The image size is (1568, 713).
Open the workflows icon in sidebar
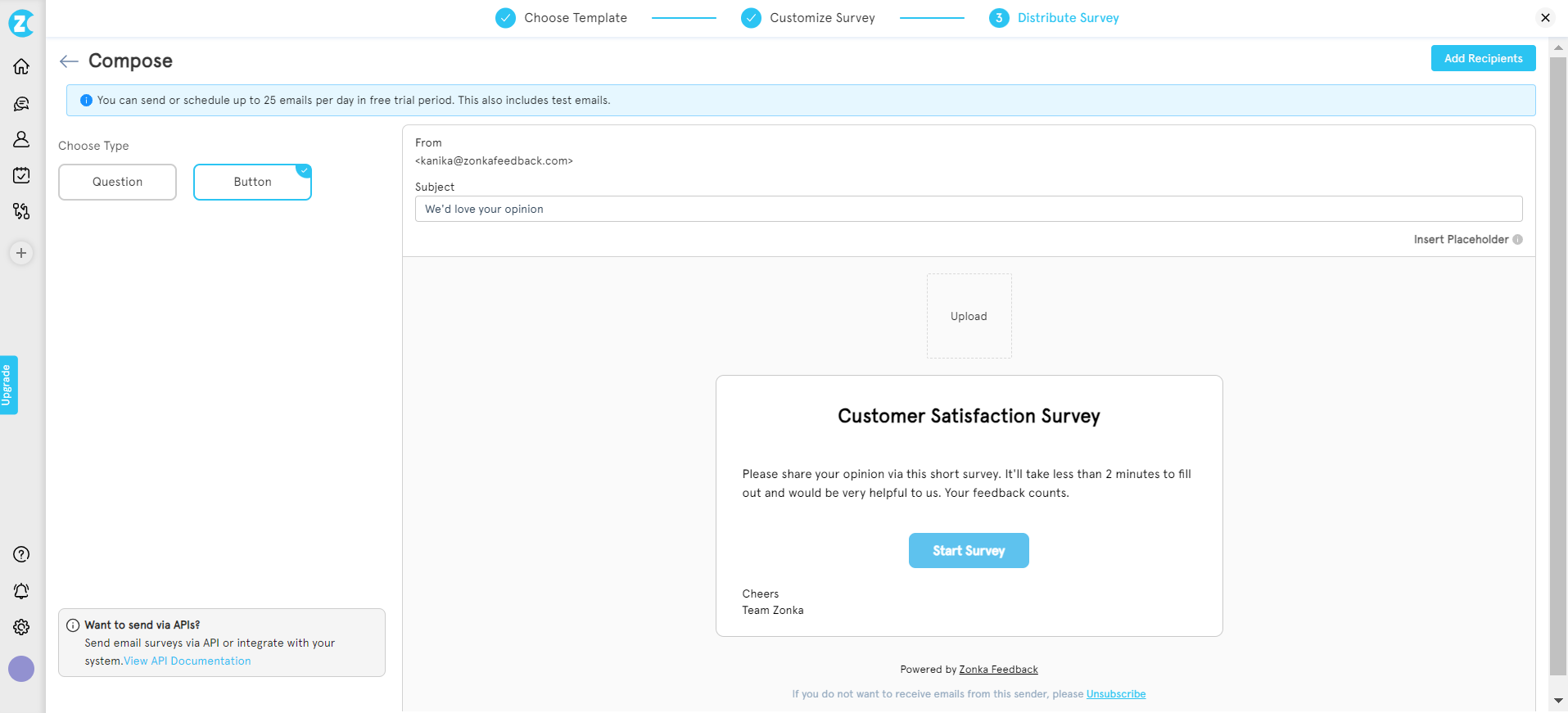tap(21, 211)
